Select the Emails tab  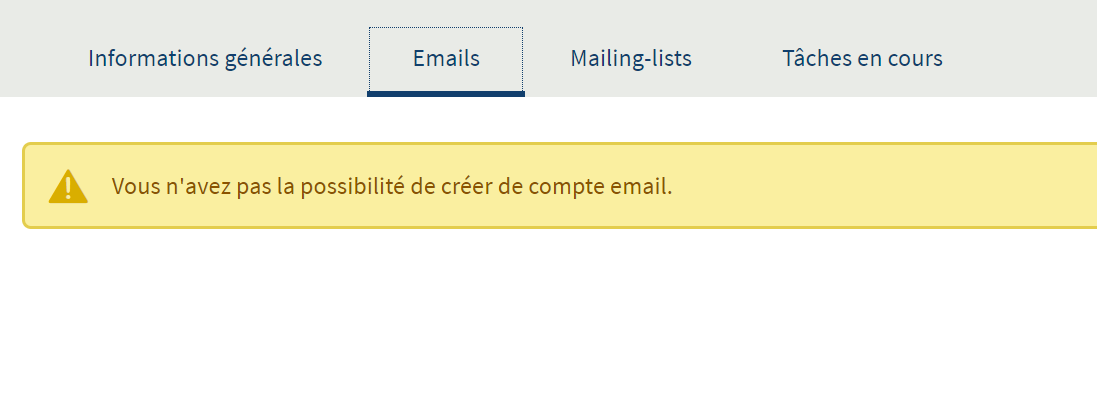(x=446, y=58)
